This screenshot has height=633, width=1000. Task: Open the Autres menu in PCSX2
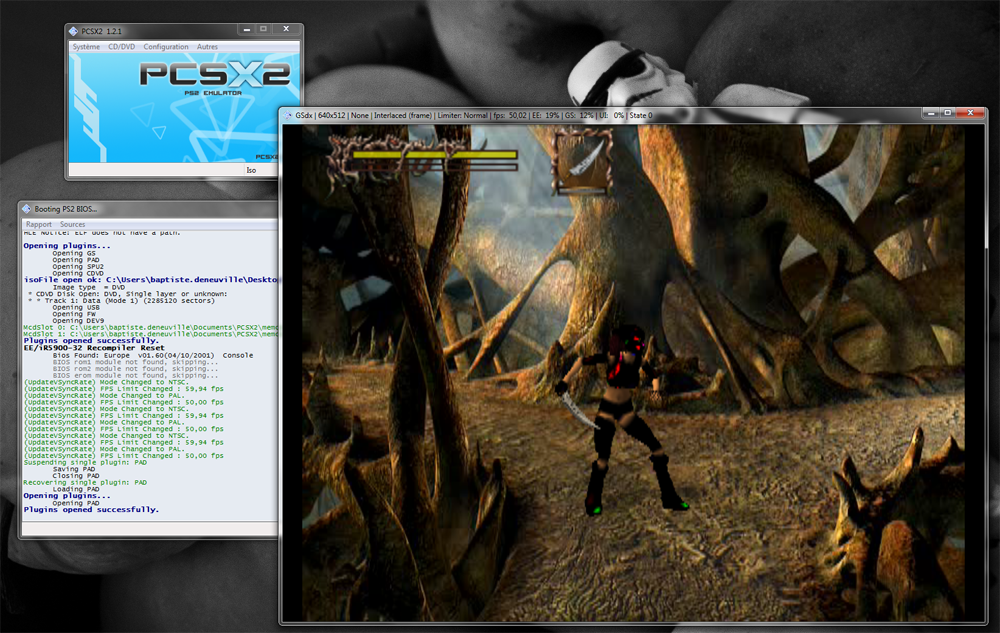207,47
